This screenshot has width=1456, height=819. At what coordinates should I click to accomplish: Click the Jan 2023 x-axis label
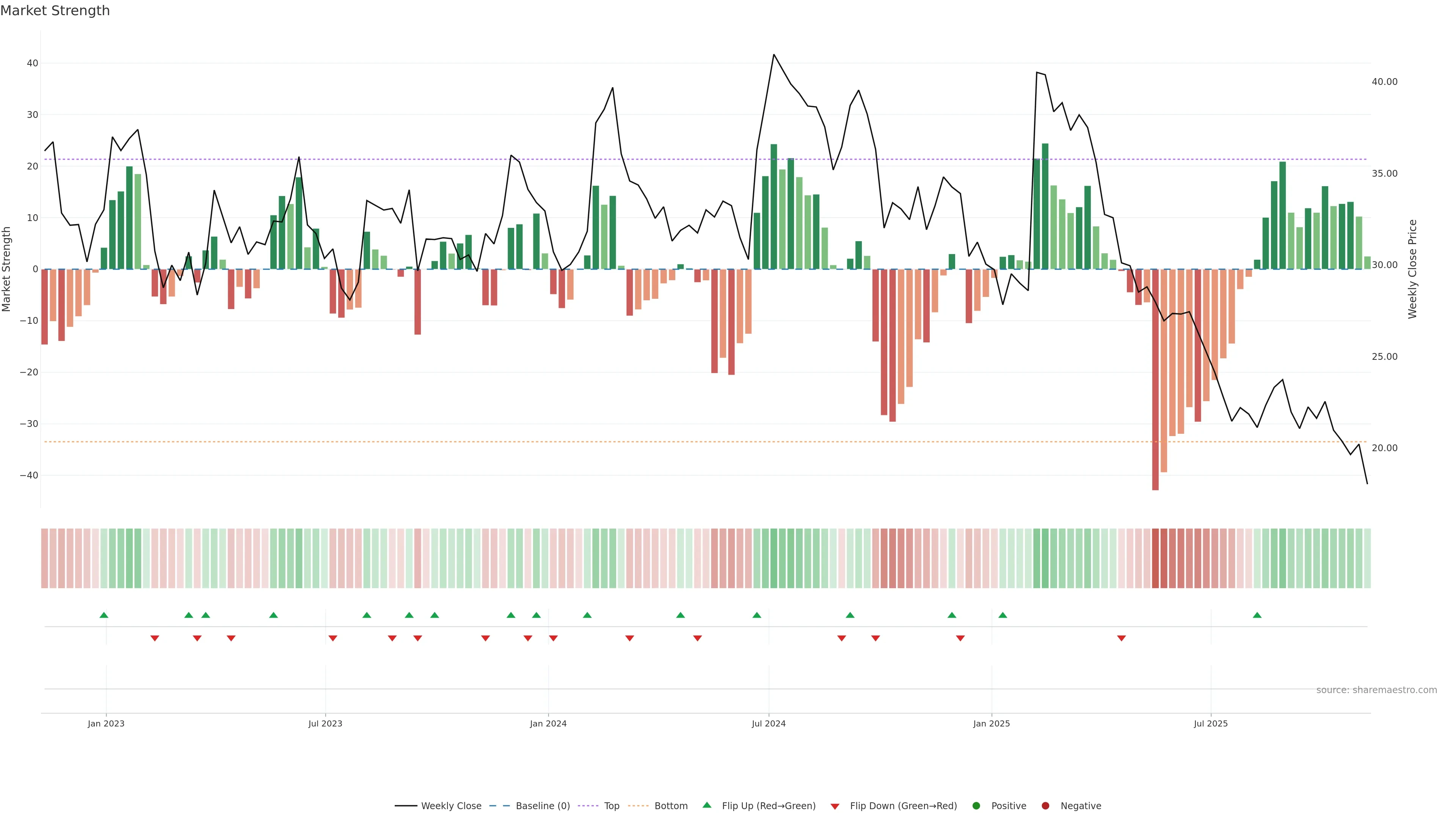click(x=106, y=723)
